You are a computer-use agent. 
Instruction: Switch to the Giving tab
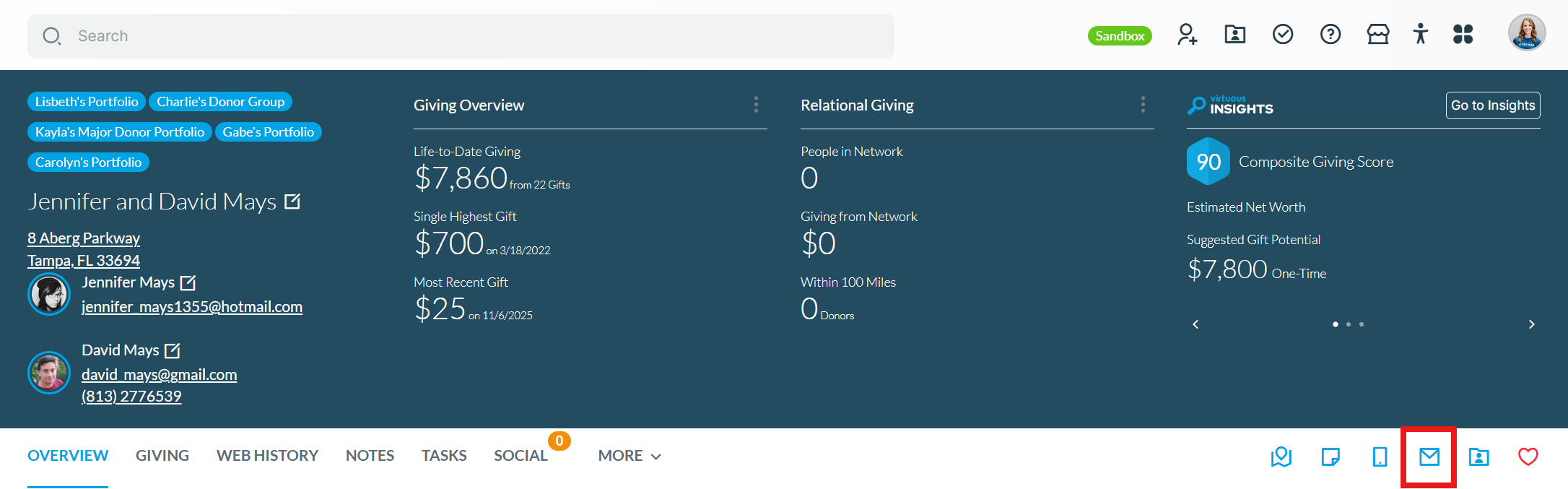(x=162, y=456)
